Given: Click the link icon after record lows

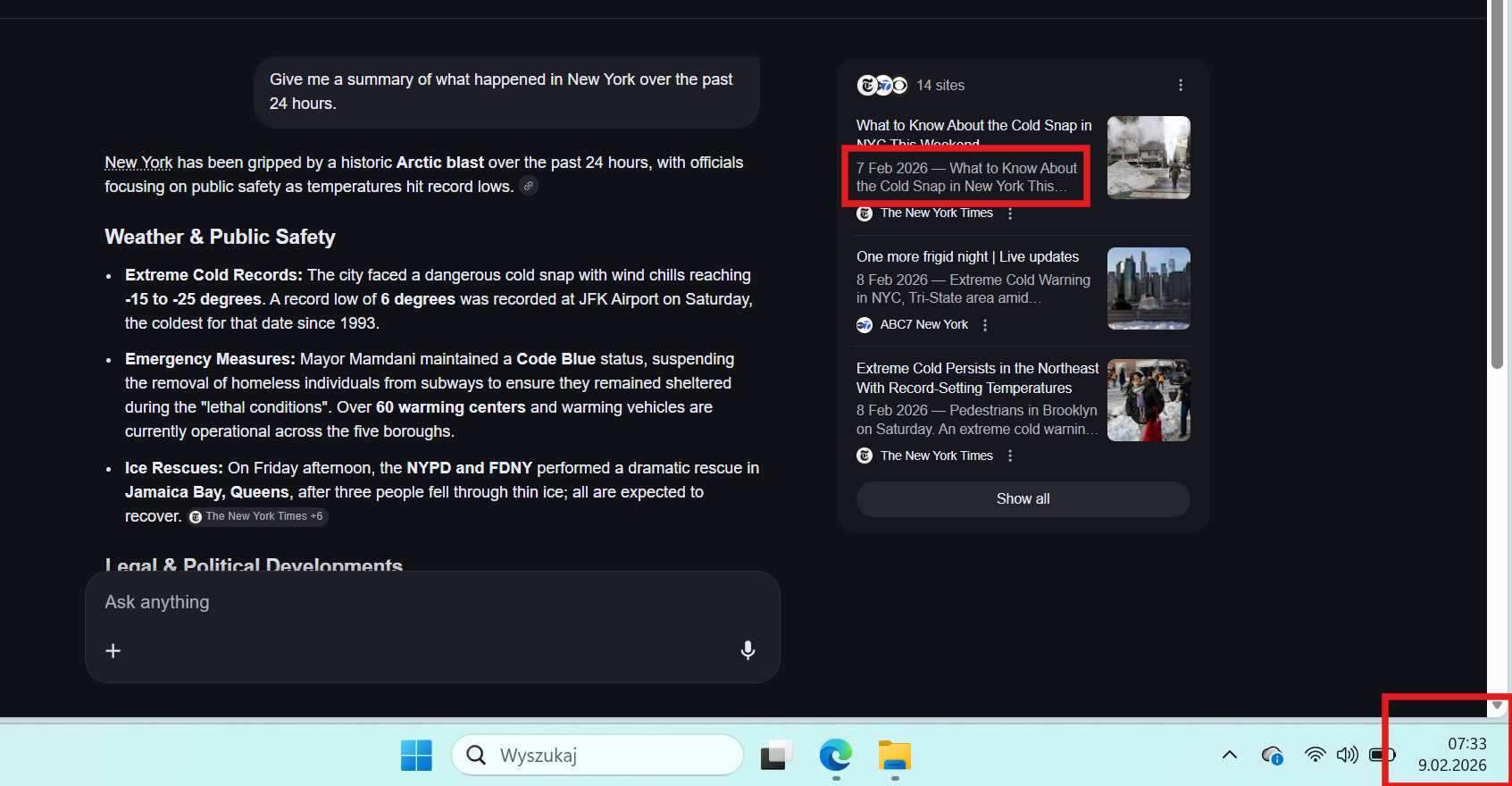Looking at the screenshot, I should pos(529,186).
